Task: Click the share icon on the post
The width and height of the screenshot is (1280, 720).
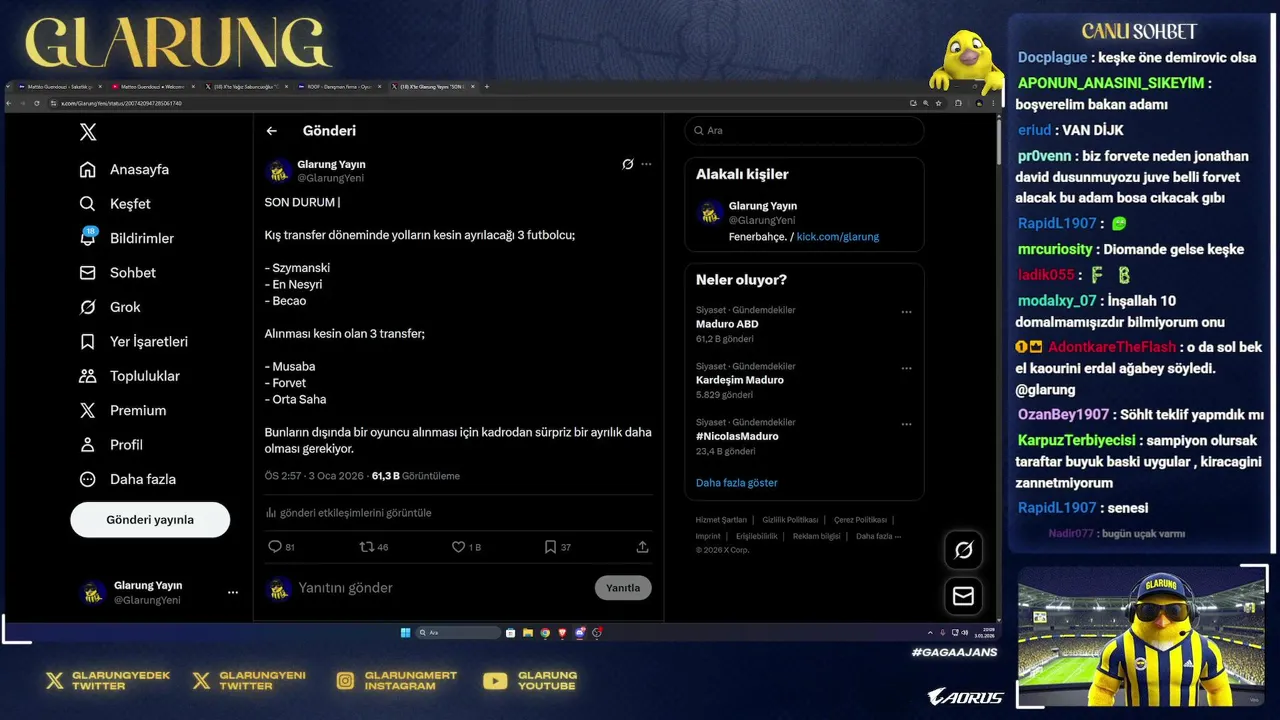Action: 642,547
